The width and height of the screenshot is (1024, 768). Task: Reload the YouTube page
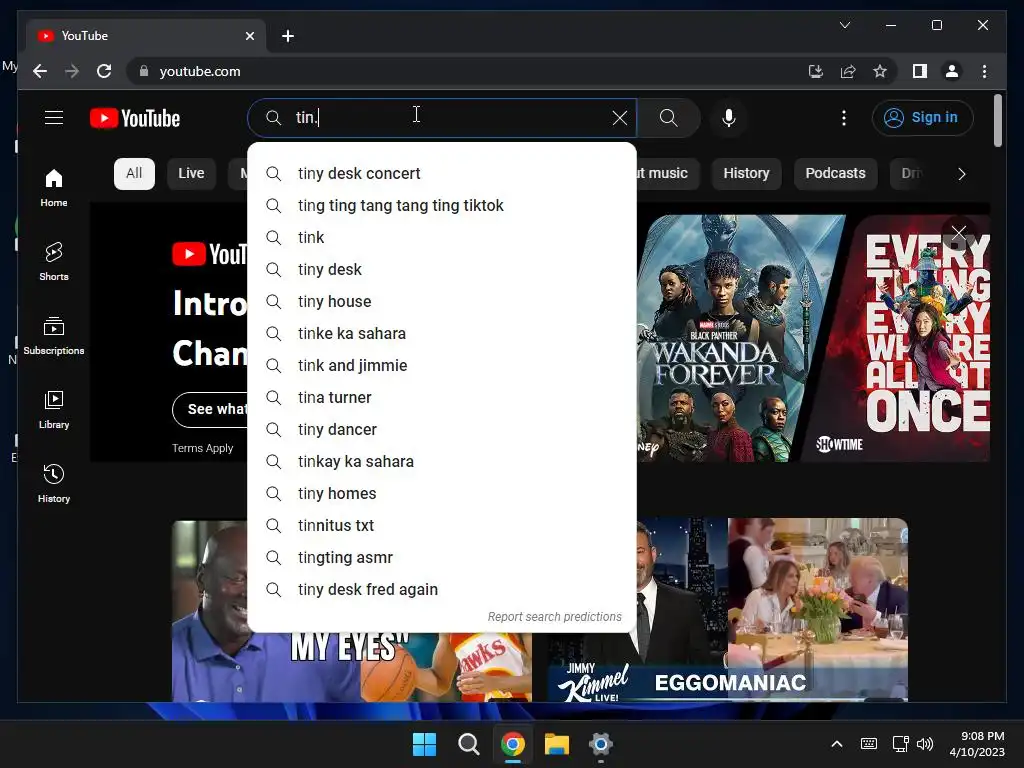104,71
